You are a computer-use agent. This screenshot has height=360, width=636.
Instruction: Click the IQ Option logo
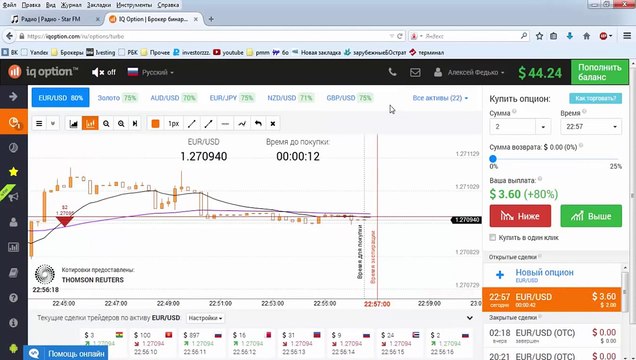[x=43, y=72]
